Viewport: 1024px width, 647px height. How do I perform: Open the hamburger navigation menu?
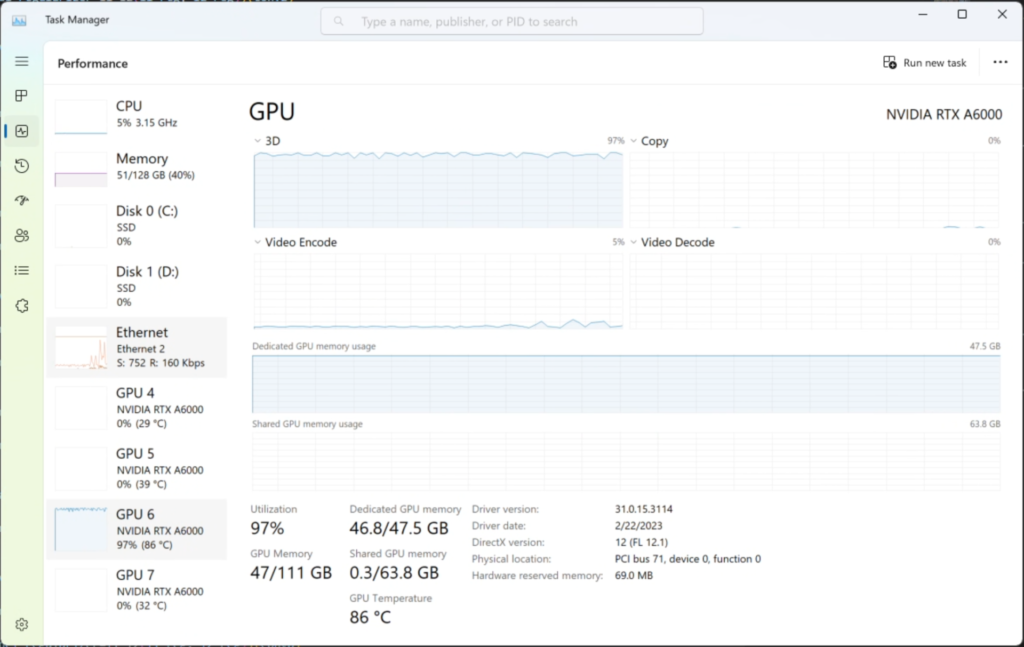(x=21, y=62)
